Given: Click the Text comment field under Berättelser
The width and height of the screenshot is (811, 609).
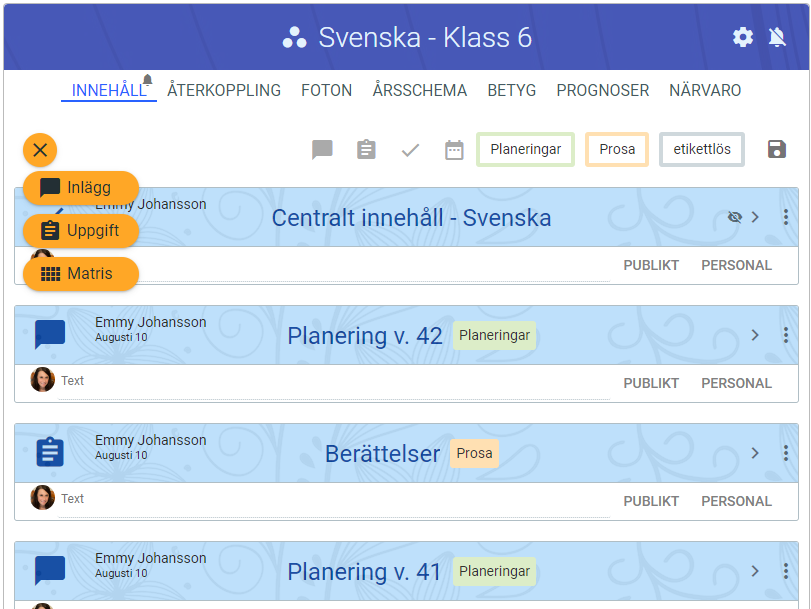Looking at the screenshot, I should [330, 498].
